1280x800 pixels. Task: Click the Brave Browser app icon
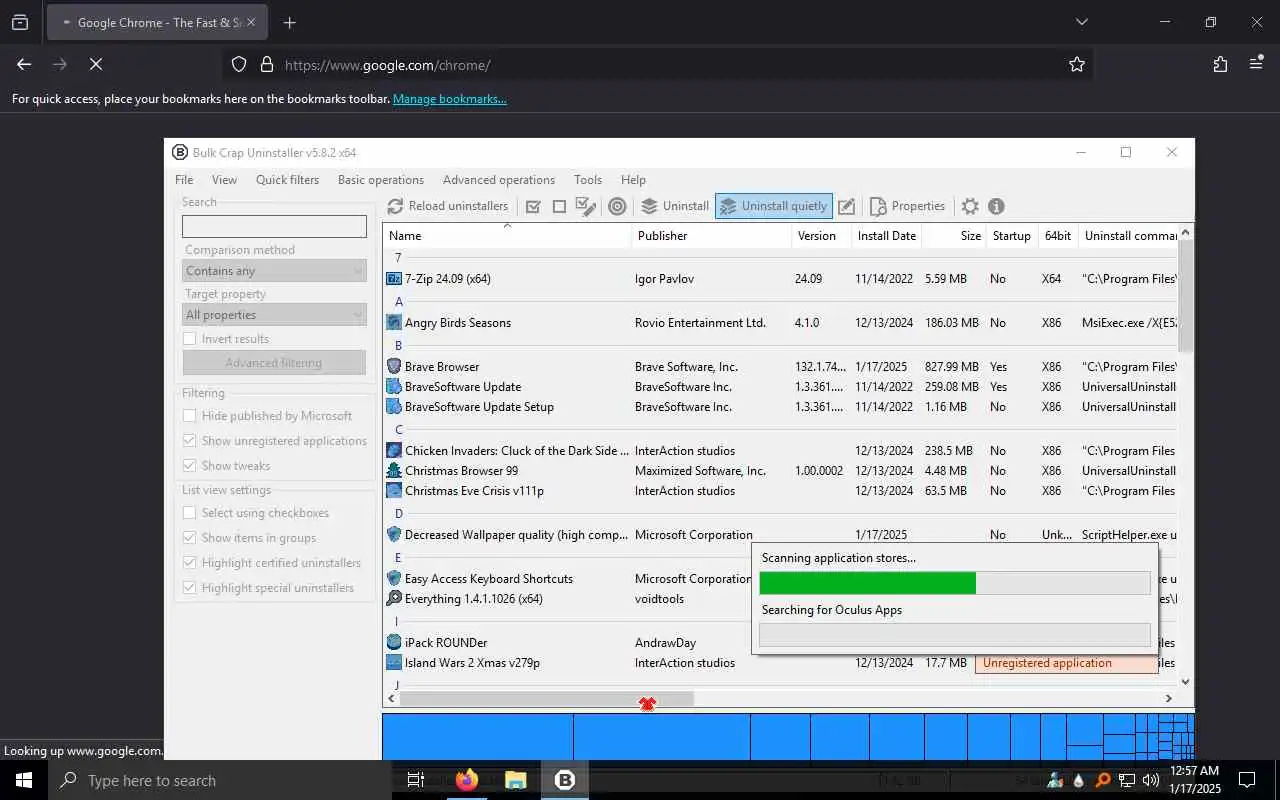pyautogui.click(x=394, y=367)
